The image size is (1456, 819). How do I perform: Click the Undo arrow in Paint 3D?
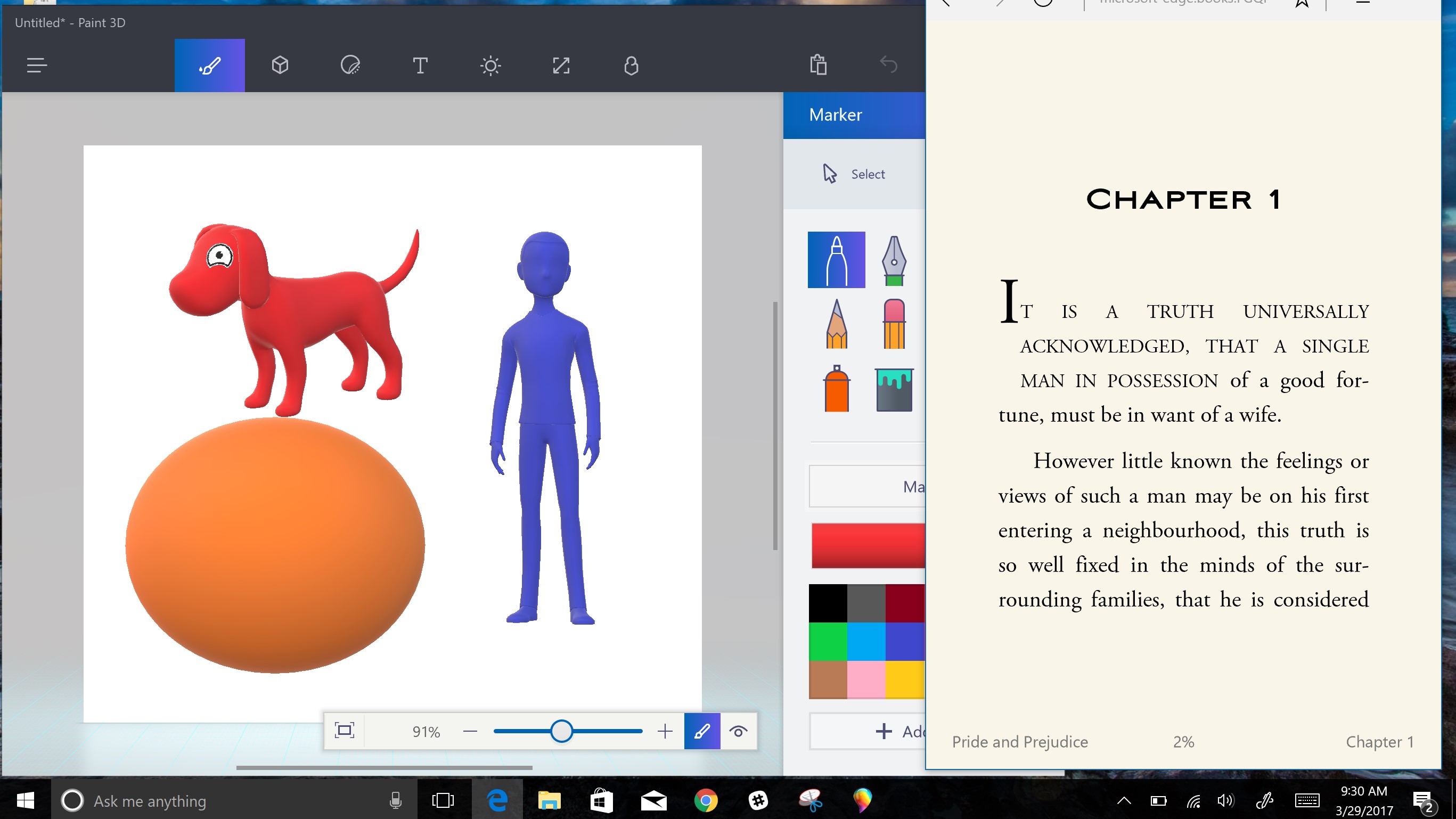pos(888,64)
